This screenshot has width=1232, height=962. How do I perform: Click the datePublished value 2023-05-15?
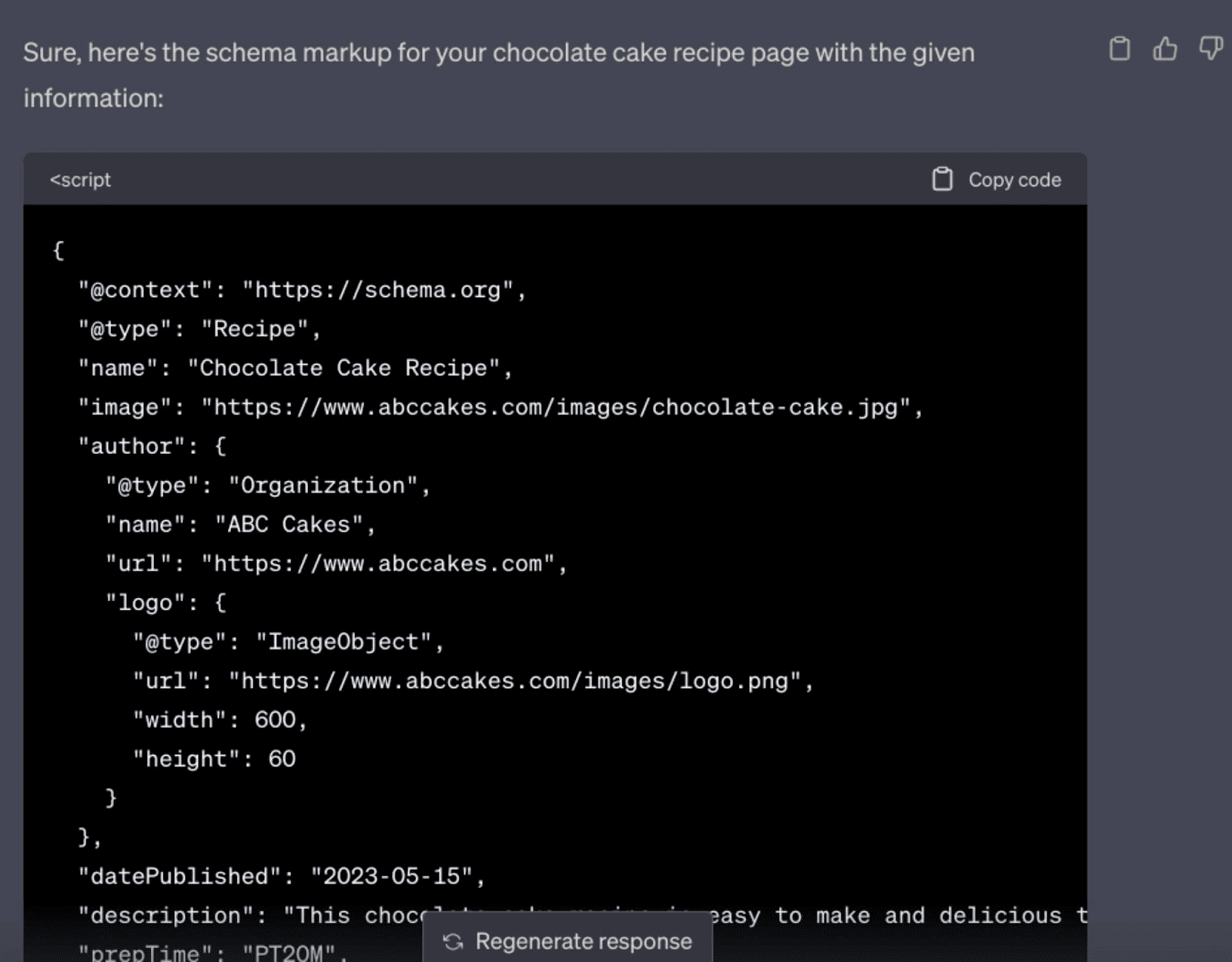click(391, 877)
